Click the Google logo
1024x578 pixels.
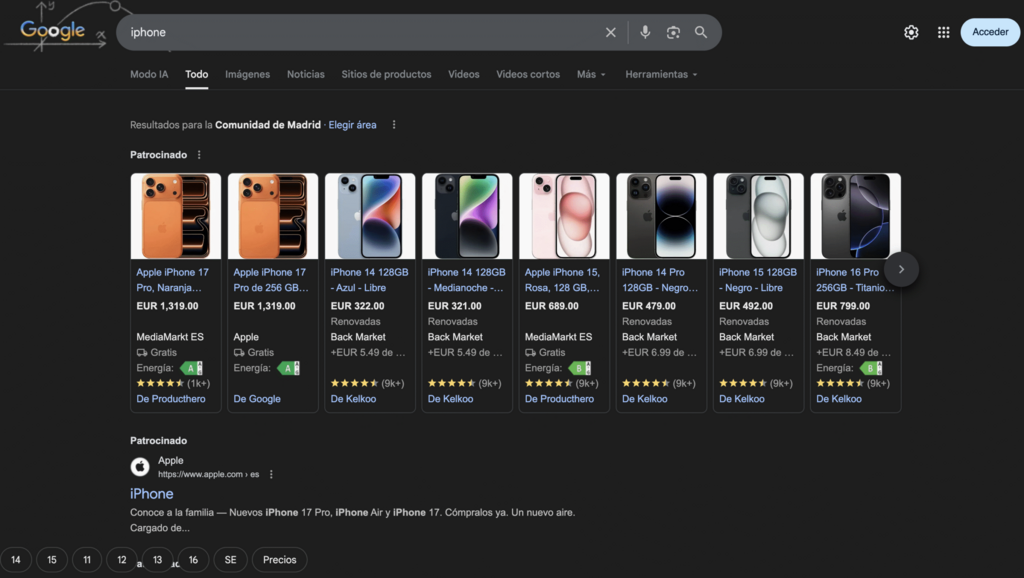coord(52,30)
